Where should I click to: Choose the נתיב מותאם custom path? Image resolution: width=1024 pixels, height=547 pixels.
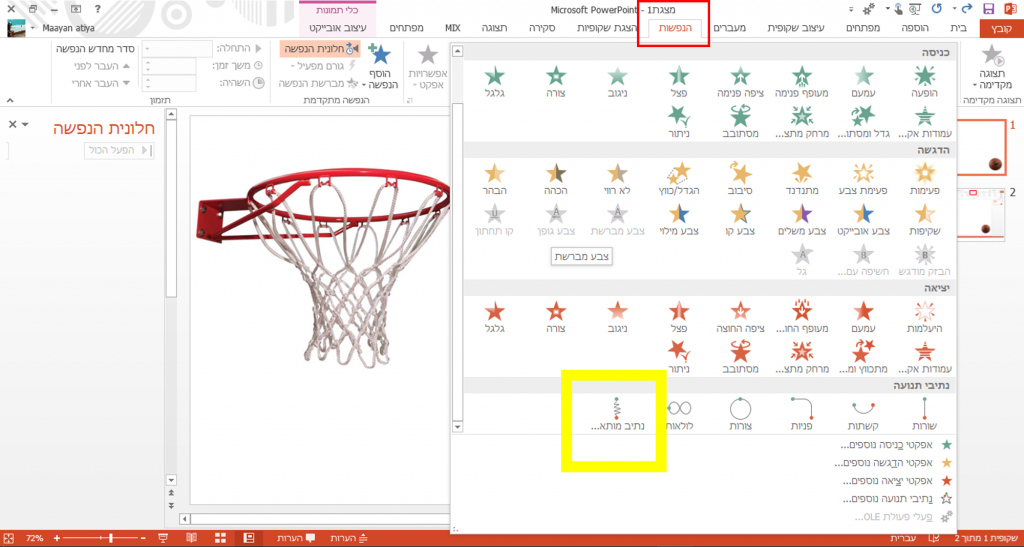pyautogui.click(x=618, y=413)
